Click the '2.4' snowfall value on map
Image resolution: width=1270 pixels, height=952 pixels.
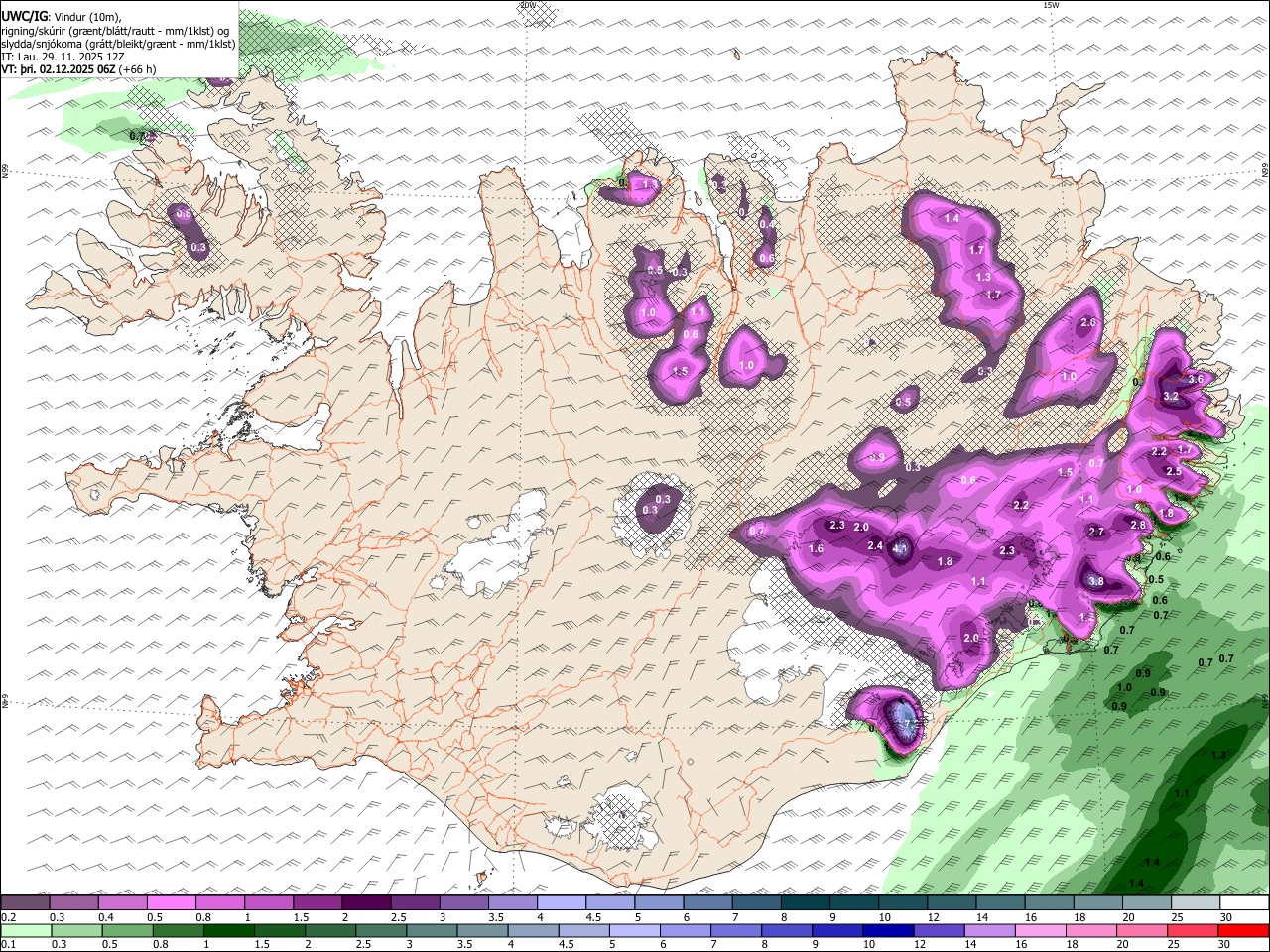point(875,545)
